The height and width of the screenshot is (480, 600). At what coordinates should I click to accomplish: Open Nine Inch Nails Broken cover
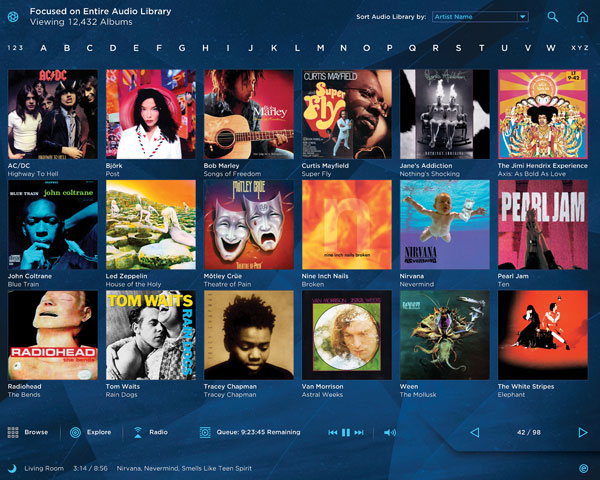[347, 225]
